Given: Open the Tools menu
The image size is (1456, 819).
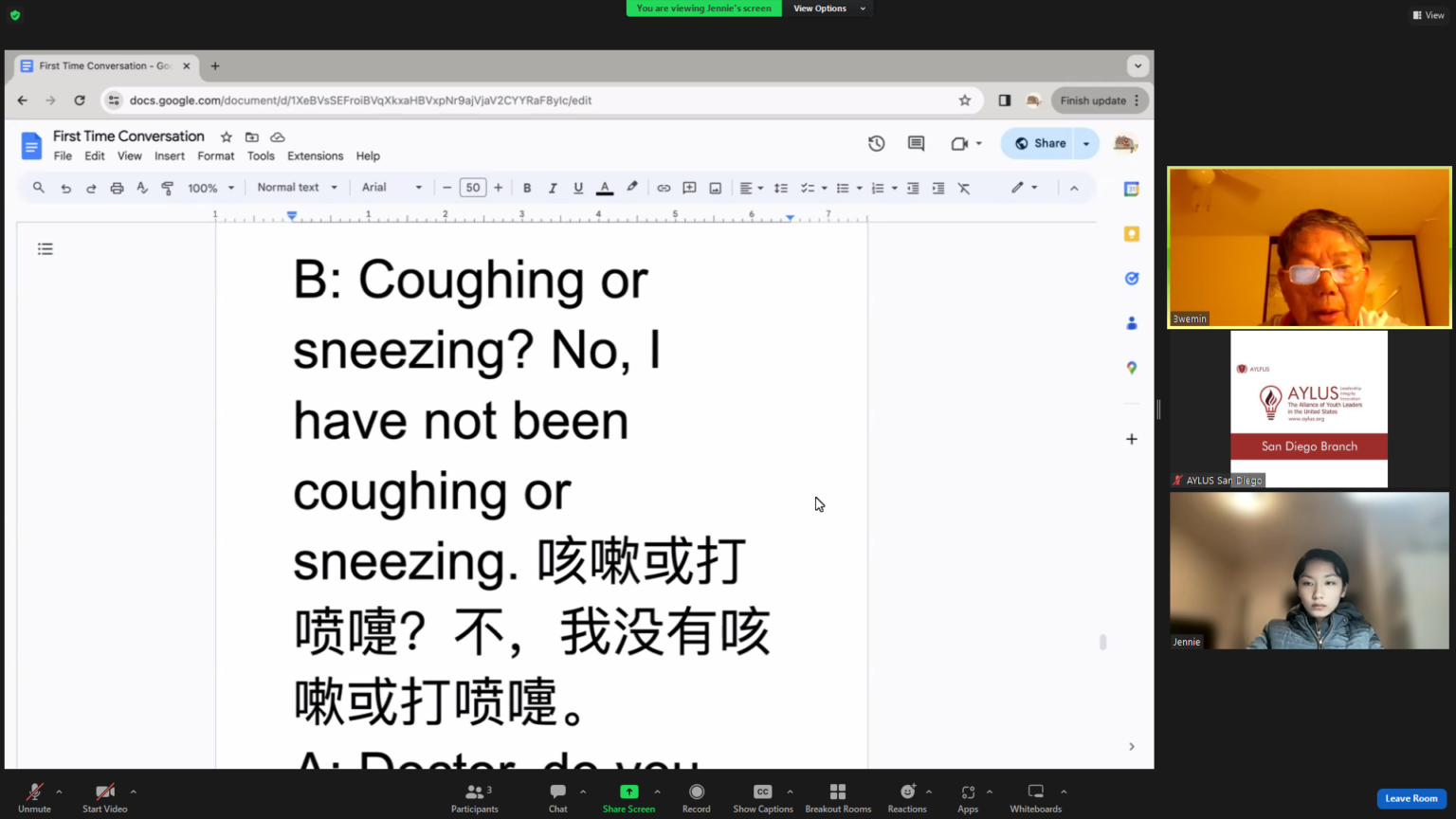Looking at the screenshot, I should click(x=261, y=156).
